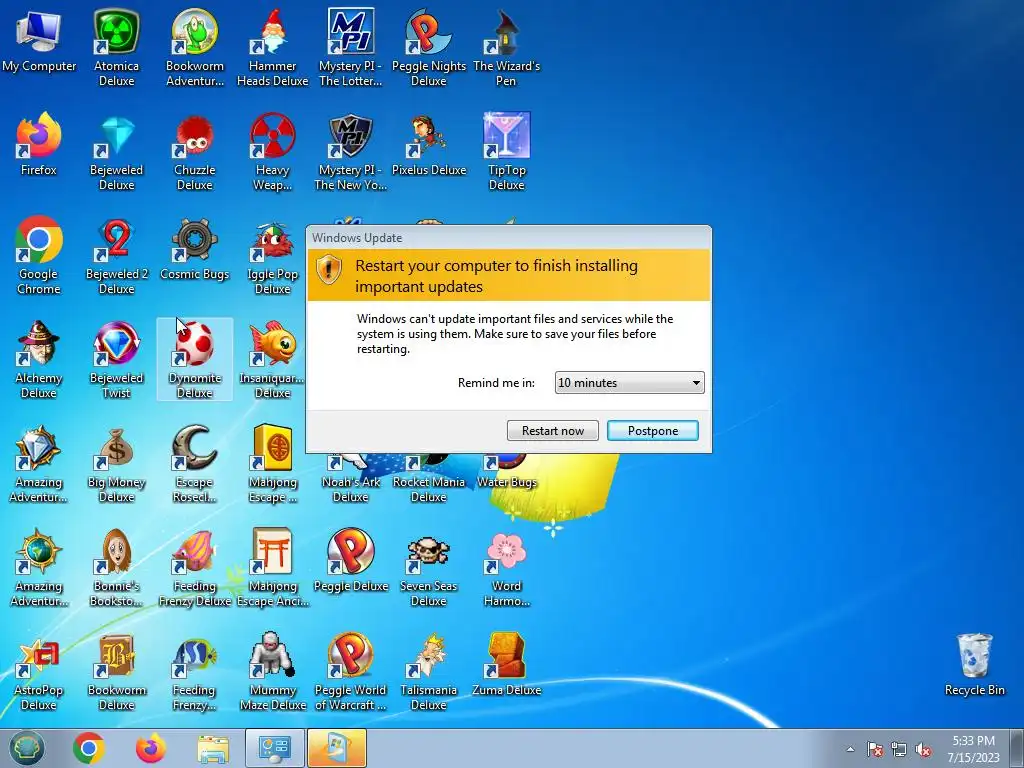Click the Peggle Nights Deluxe icon
The width and height of the screenshot is (1024, 768).
(428, 47)
